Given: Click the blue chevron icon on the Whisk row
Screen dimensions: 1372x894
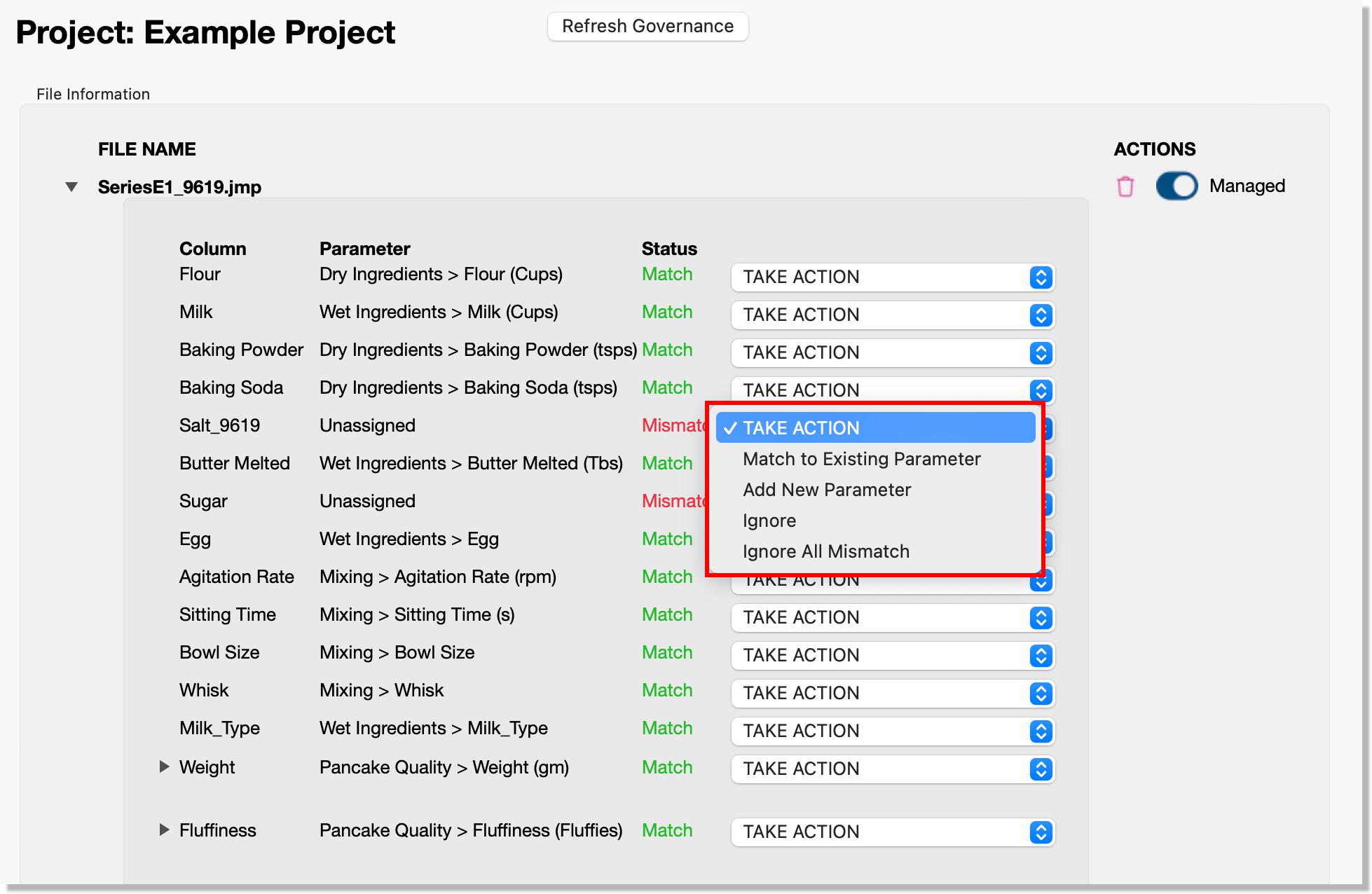Looking at the screenshot, I should (1041, 693).
